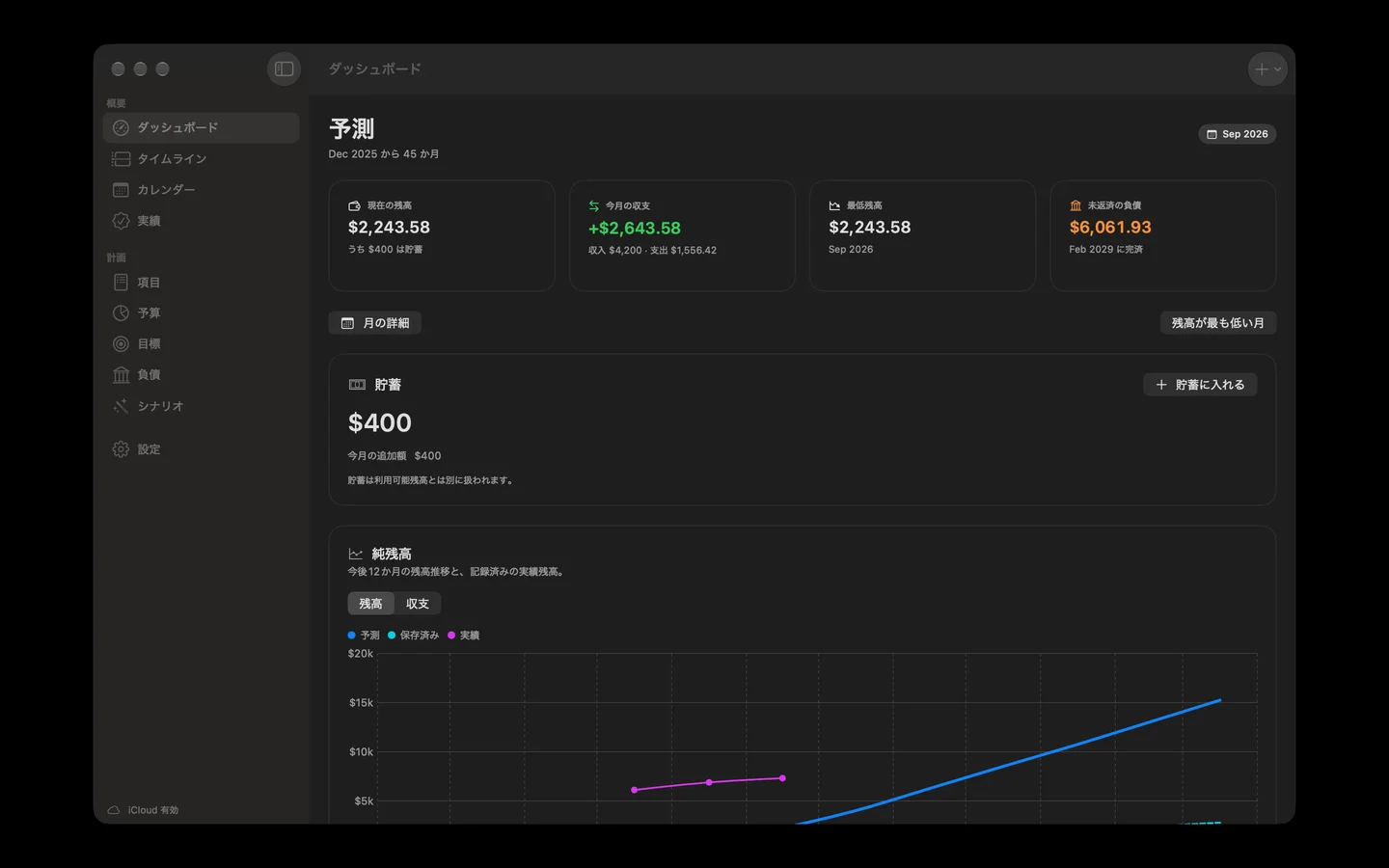1389x868 pixels.
Task: Click the $2,643.58 monthly income value
Action: (635, 229)
